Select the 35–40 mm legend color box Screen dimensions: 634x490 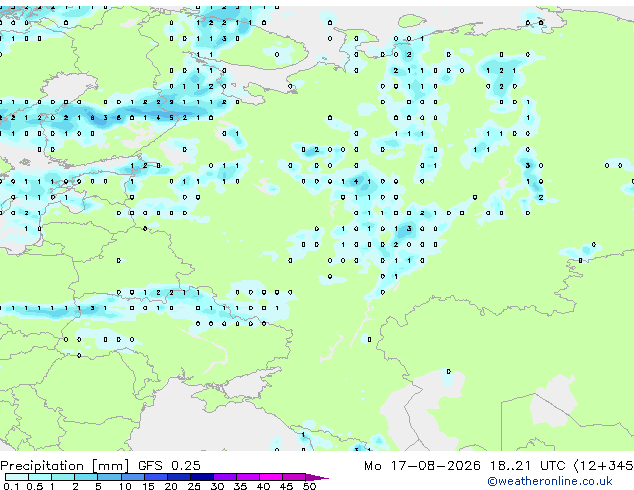[x=248, y=477]
